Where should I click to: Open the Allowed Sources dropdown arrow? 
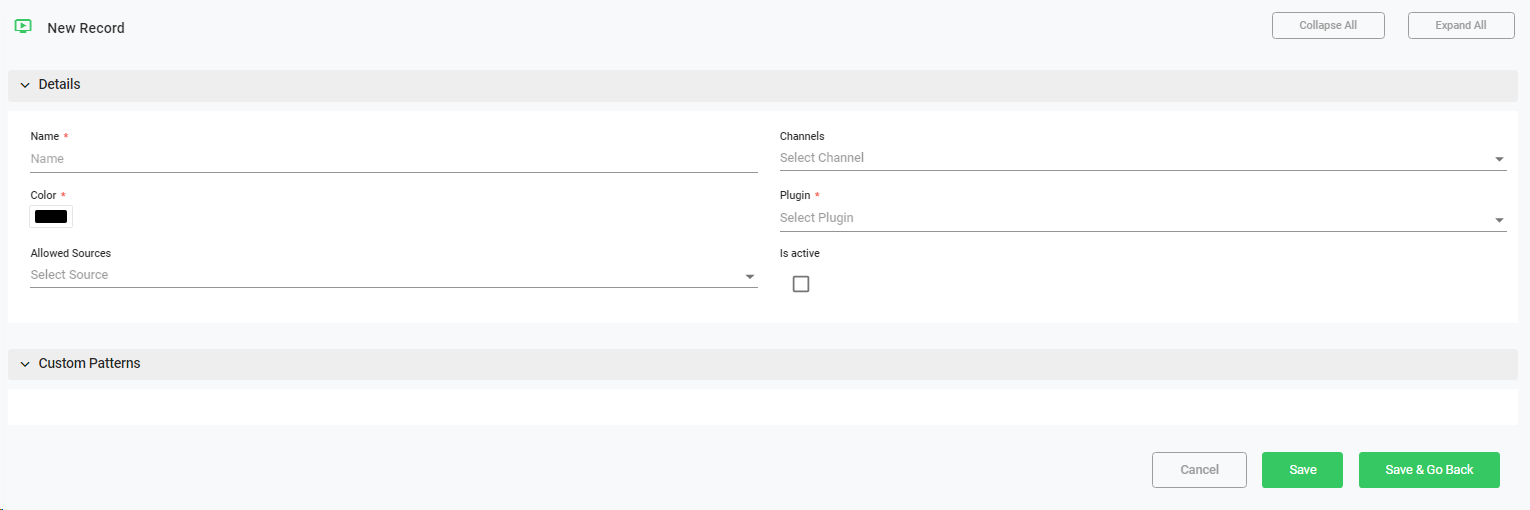coord(749,276)
